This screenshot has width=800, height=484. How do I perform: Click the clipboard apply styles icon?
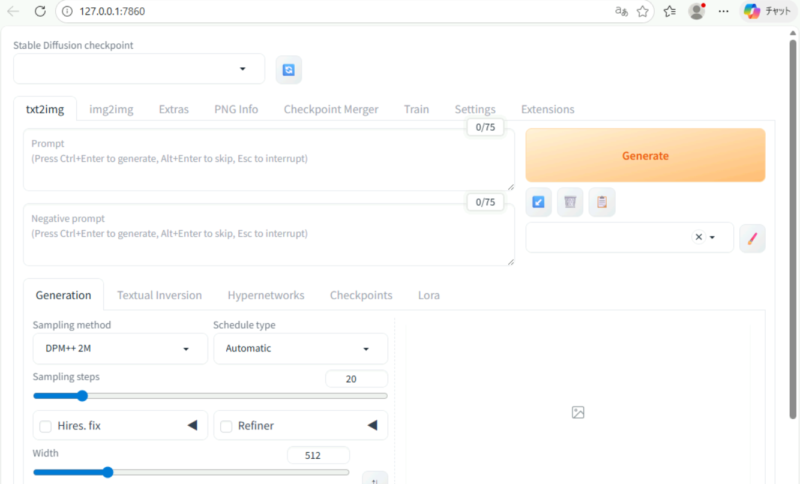click(601, 203)
